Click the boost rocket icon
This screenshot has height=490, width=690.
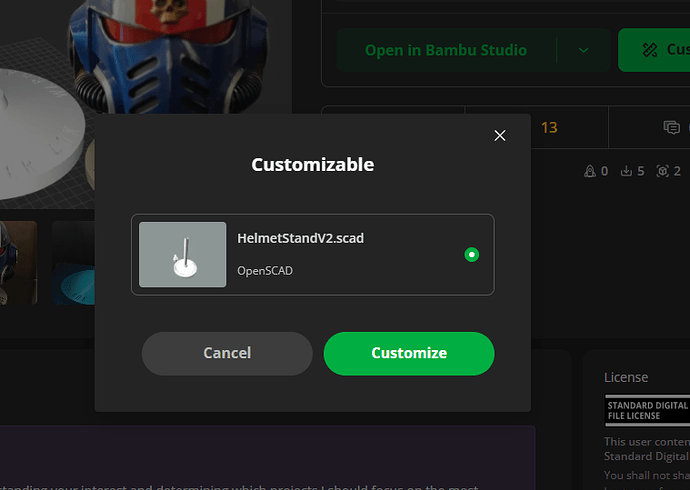[589, 171]
